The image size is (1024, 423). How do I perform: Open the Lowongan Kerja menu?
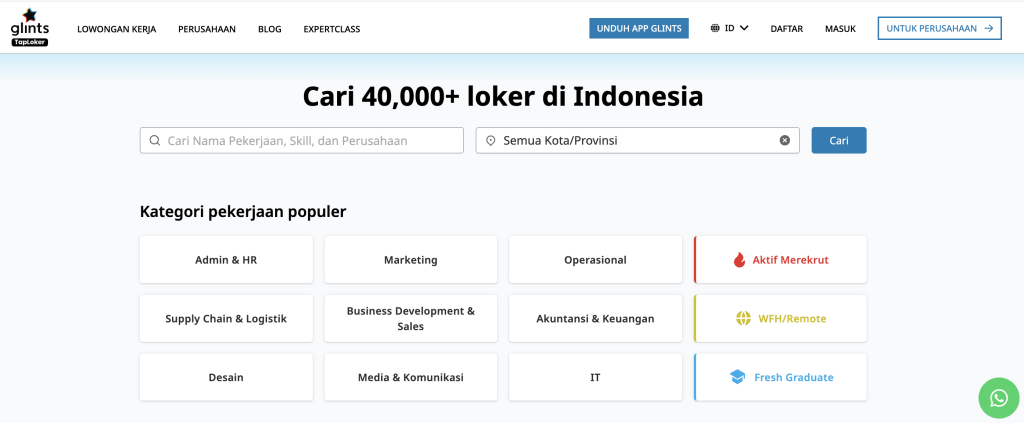coord(116,29)
